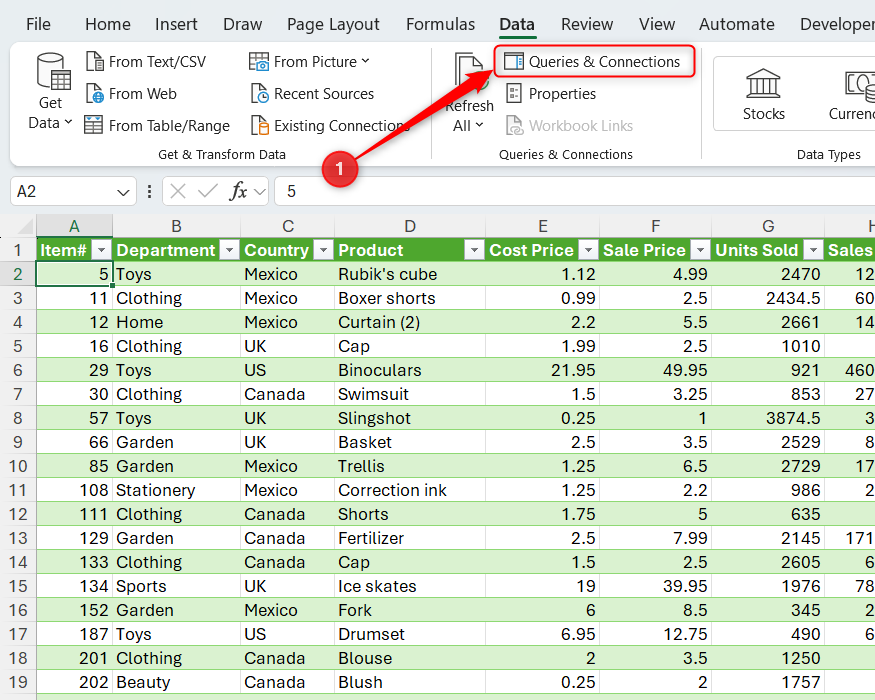The height and width of the screenshot is (700, 875).
Task: Open the Product column filter dropdown
Action: [x=474, y=250]
